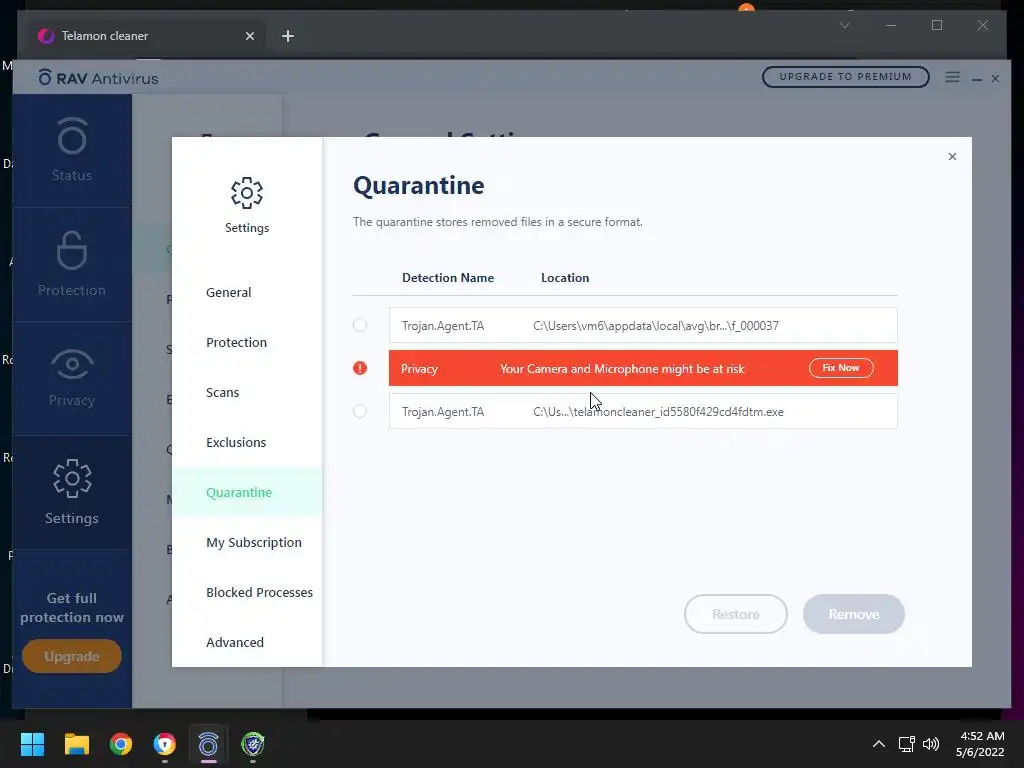Click Fix Now on privacy alert

click(x=841, y=368)
